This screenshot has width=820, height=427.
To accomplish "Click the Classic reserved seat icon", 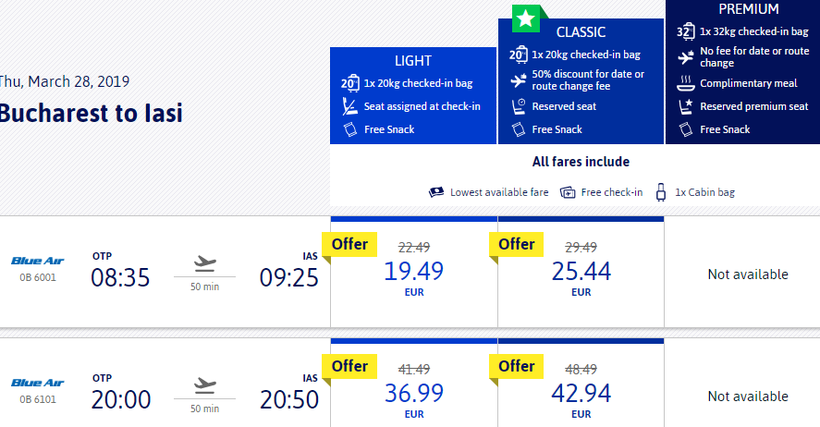I will tap(518, 106).
